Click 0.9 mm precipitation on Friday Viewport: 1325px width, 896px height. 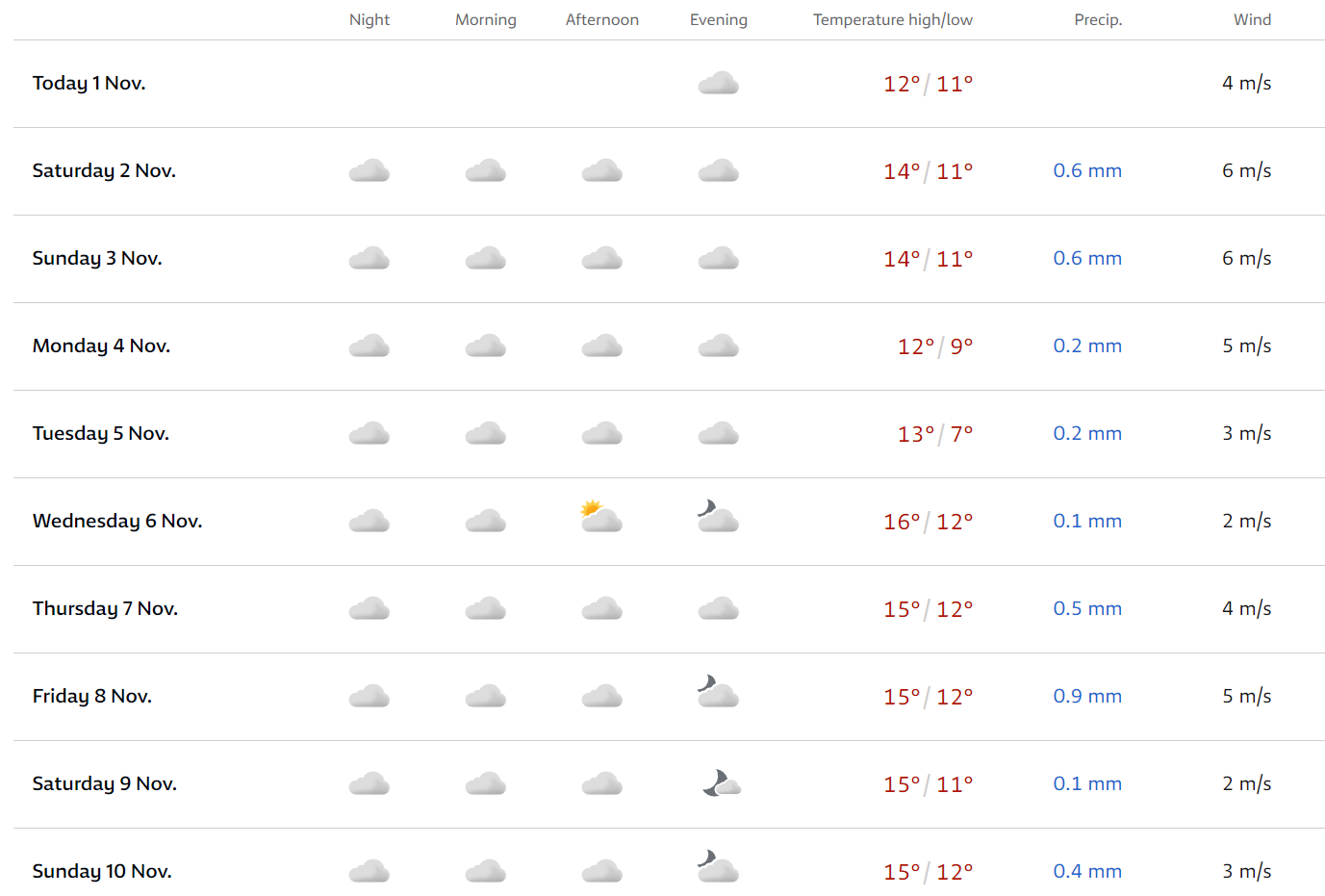(x=1087, y=697)
